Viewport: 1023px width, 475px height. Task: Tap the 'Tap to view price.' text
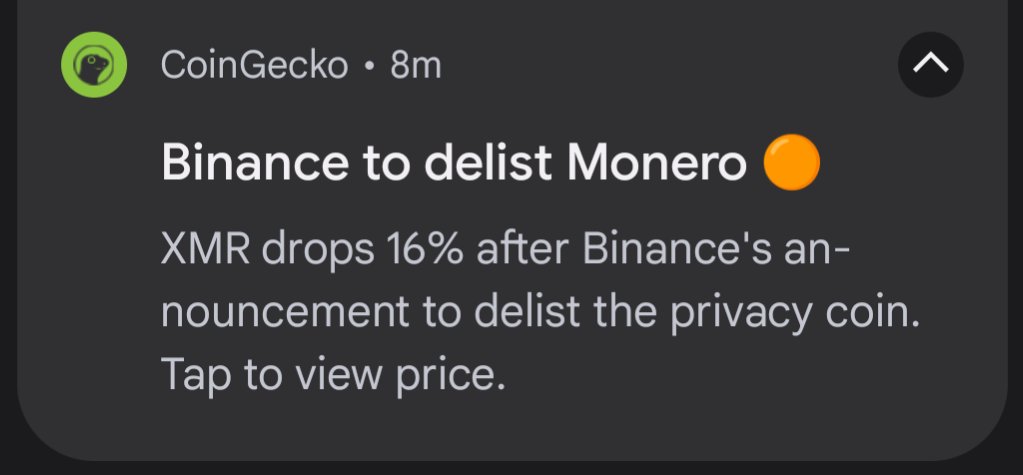pos(328,375)
